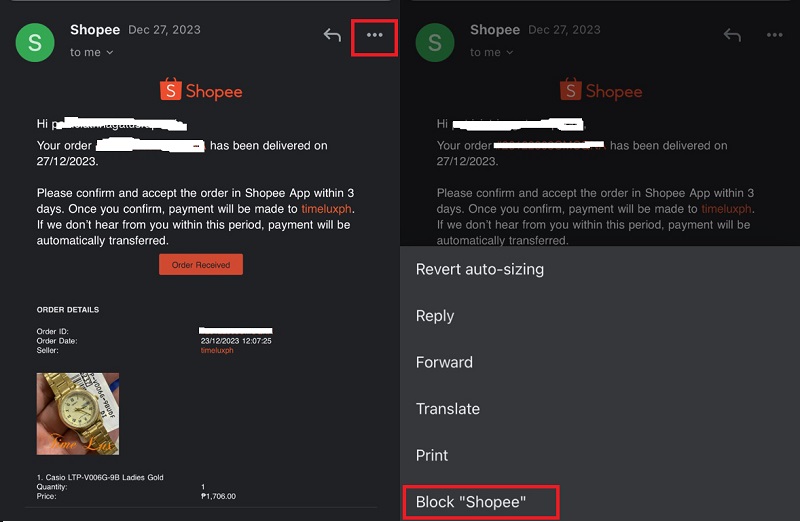This screenshot has width=800, height=522.
Task: Select the order date 23/12/2023 12:07:25
Action: [236, 340]
